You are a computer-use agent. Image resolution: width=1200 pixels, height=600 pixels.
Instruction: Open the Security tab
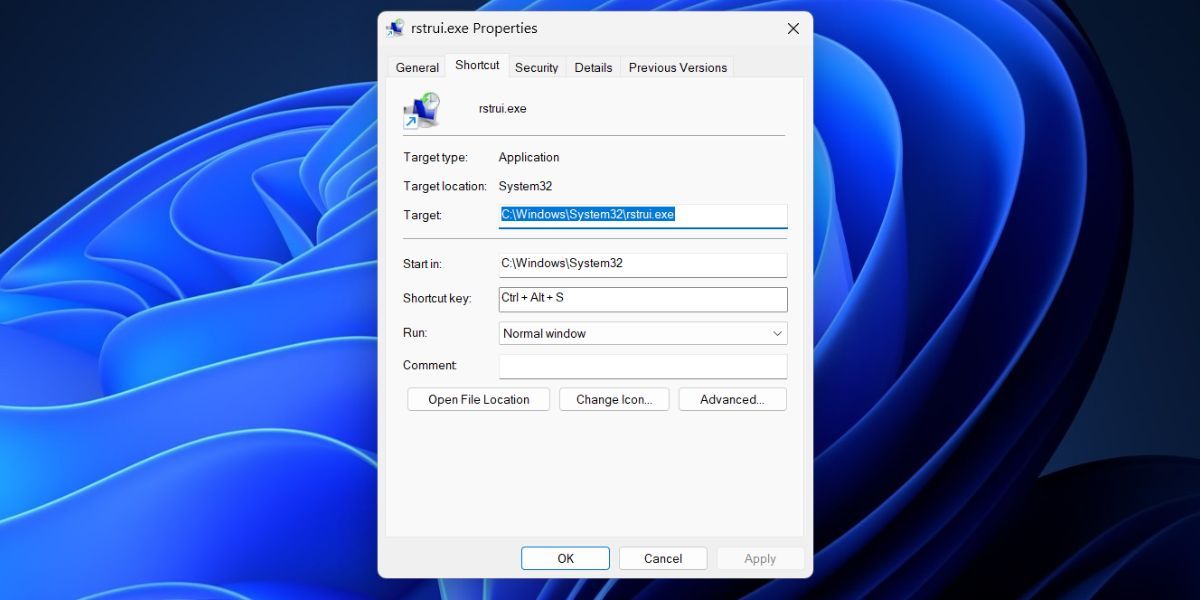coord(536,67)
